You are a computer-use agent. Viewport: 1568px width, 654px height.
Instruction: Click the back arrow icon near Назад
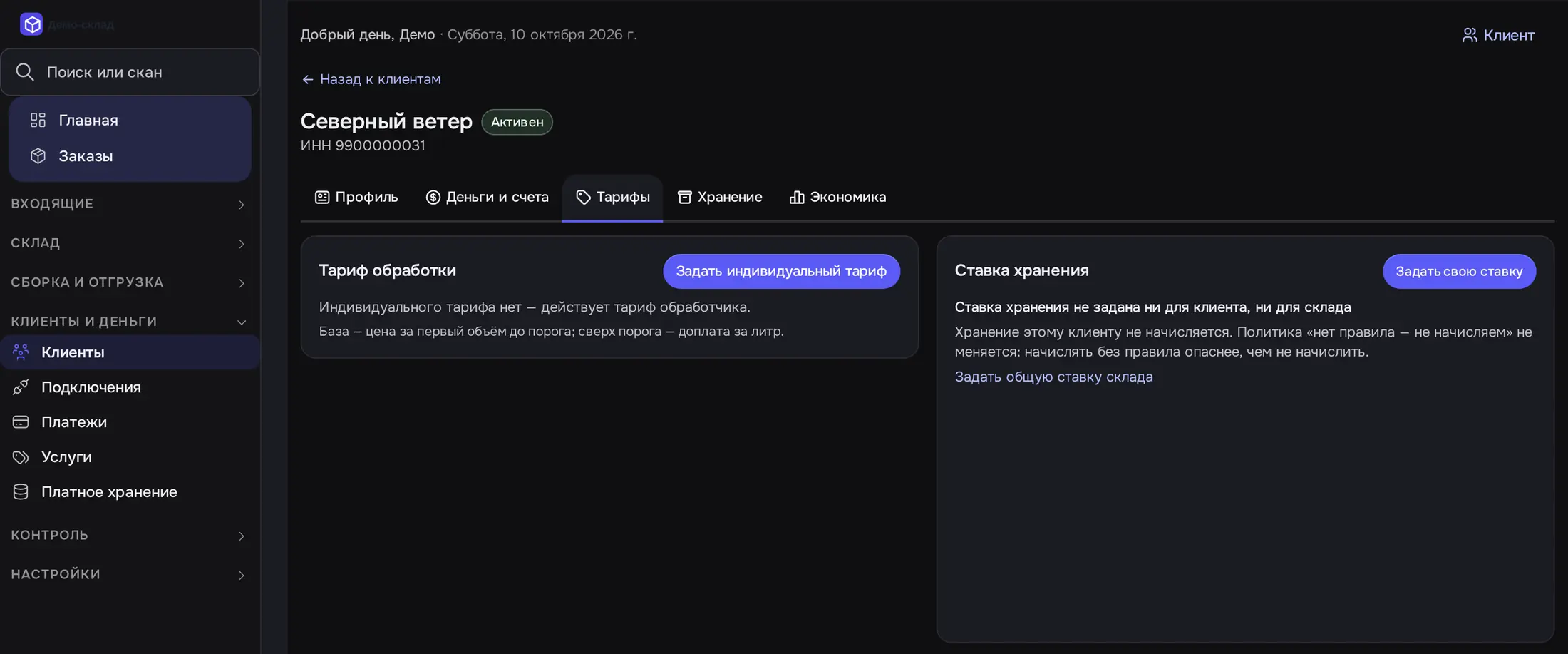pyautogui.click(x=308, y=79)
